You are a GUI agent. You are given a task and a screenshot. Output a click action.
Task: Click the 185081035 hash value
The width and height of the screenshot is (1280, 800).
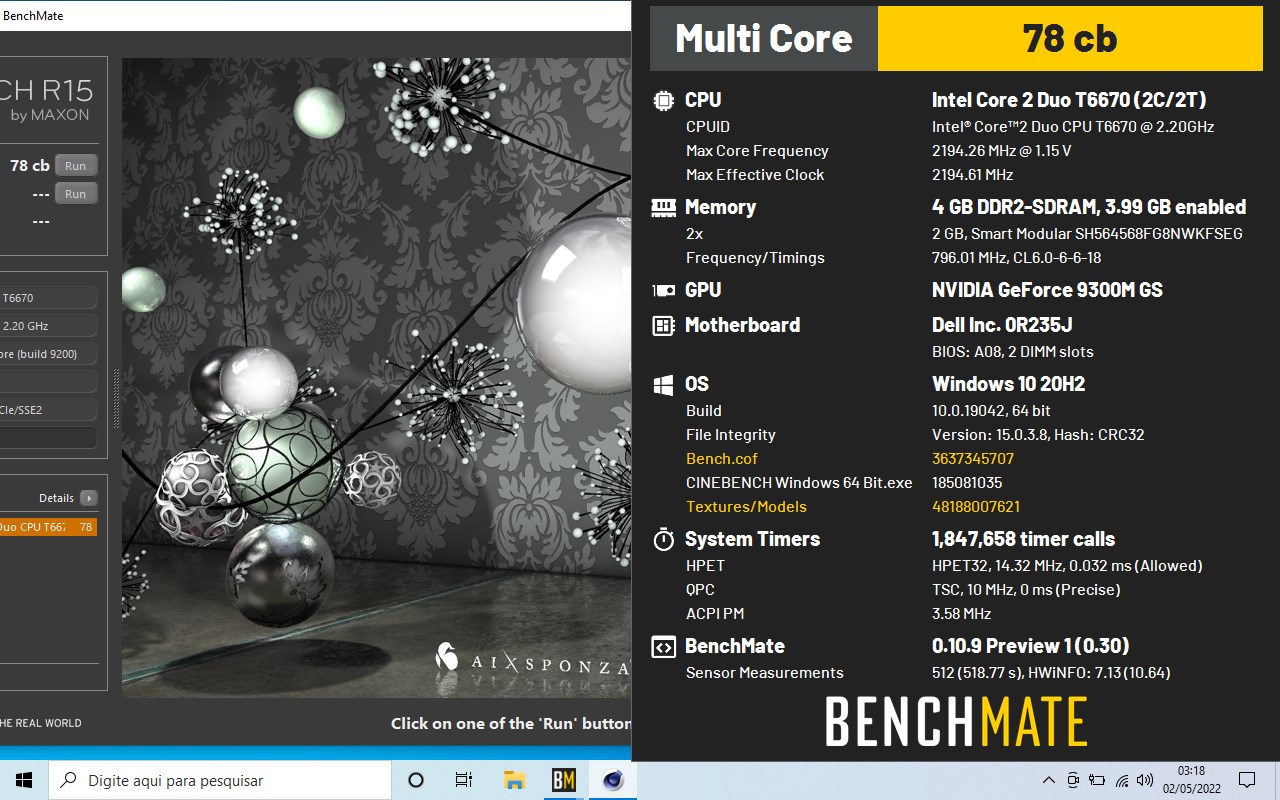coord(967,483)
